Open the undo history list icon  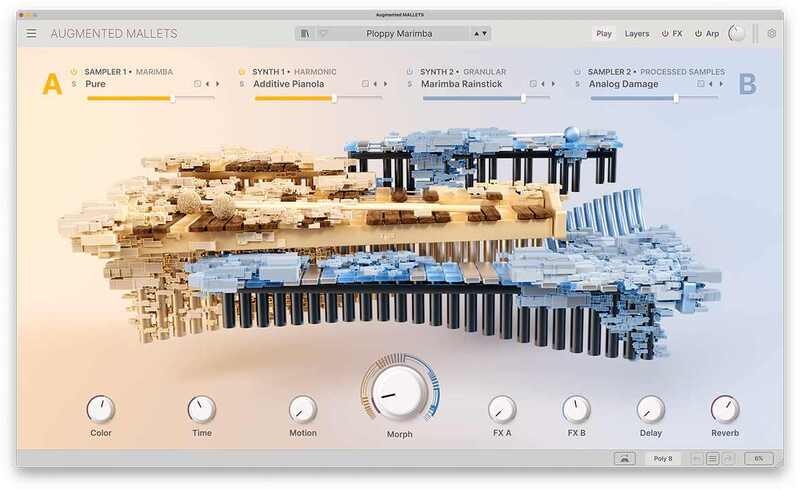[712, 458]
